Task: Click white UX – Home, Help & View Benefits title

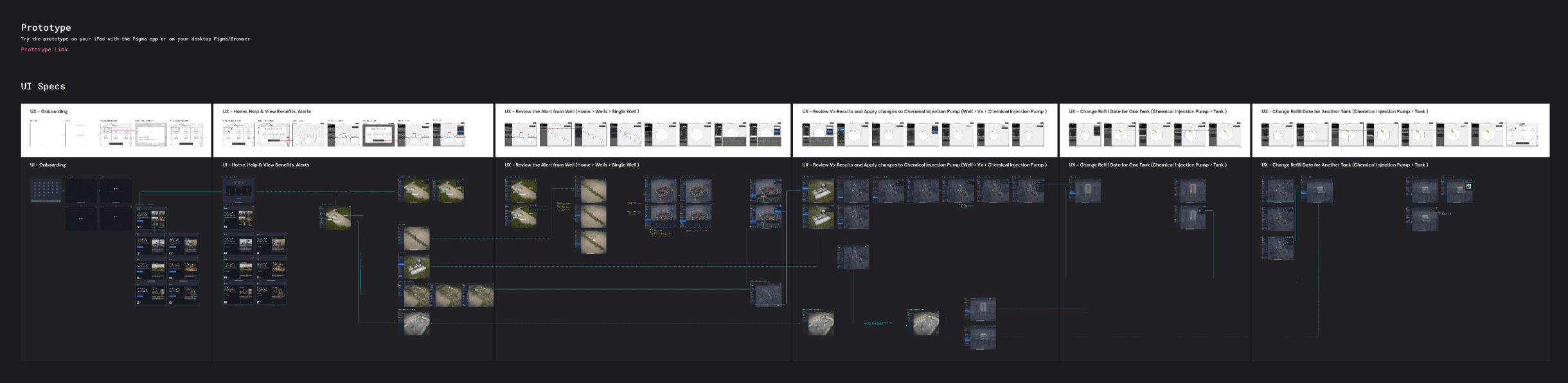Action: [267, 111]
